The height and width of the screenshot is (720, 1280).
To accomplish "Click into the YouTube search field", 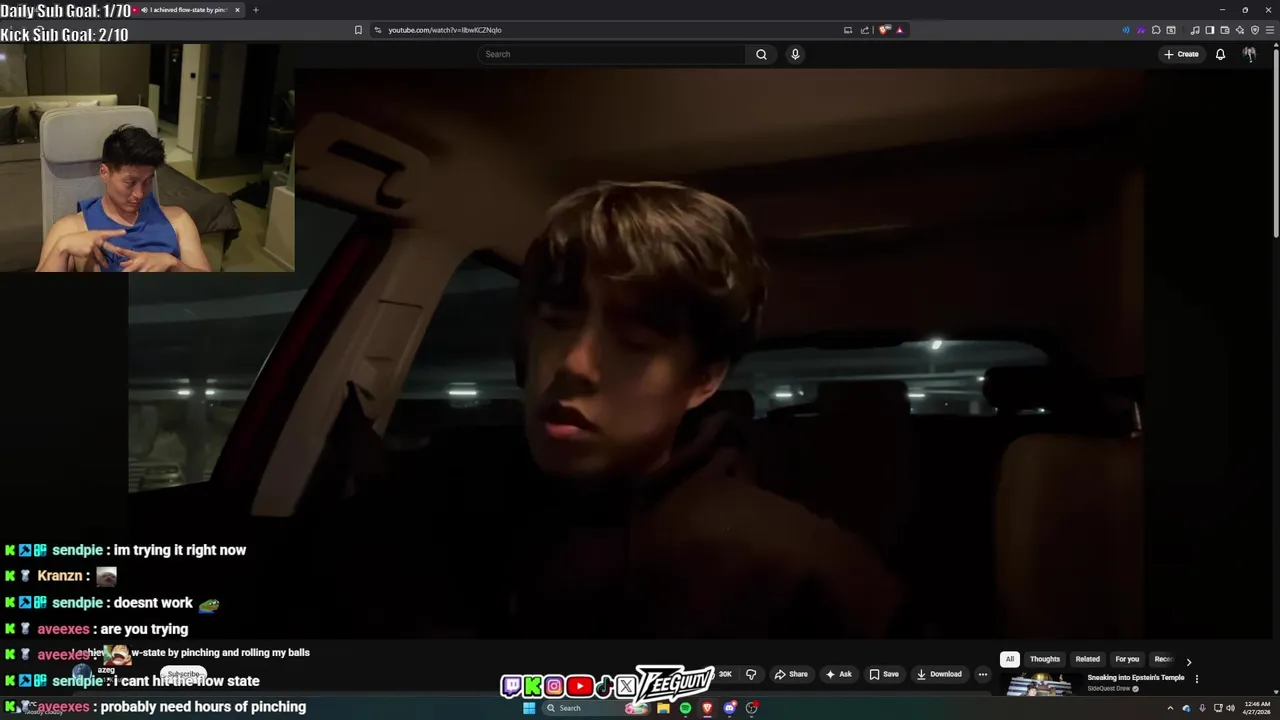I will tap(612, 54).
